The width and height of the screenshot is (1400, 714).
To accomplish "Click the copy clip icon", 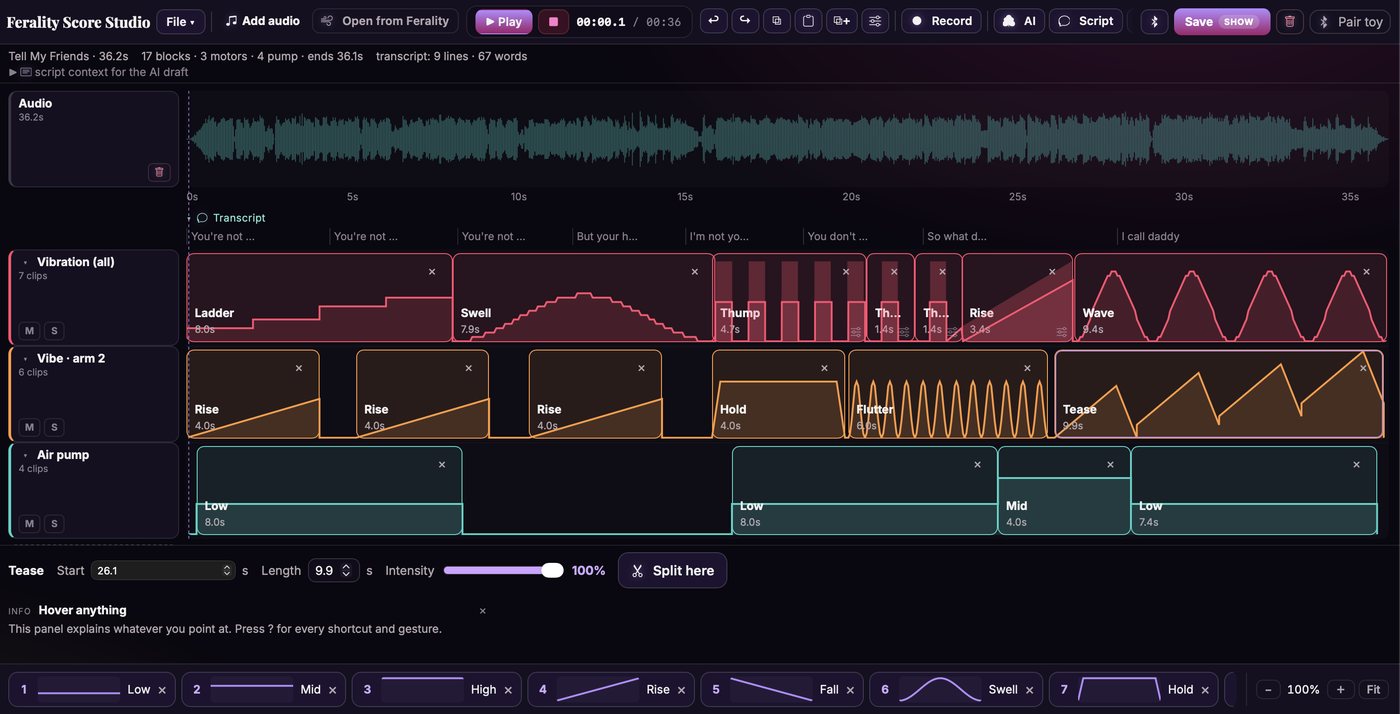I will [x=777, y=21].
